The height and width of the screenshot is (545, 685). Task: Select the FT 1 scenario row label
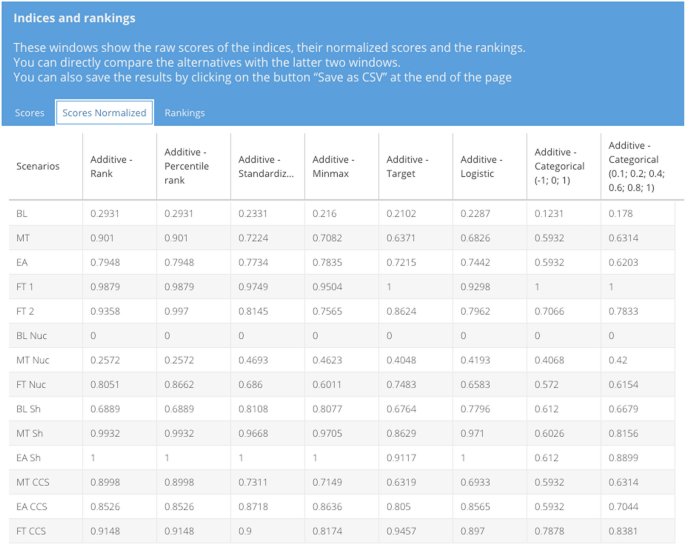pos(25,287)
